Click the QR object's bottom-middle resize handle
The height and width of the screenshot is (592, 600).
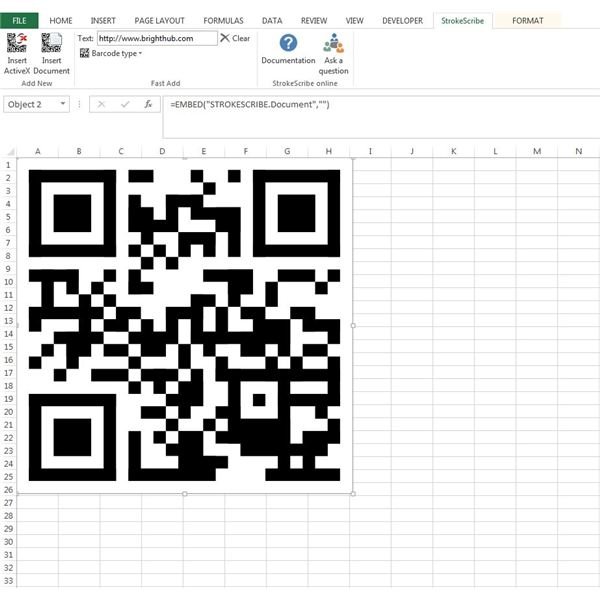point(184,494)
